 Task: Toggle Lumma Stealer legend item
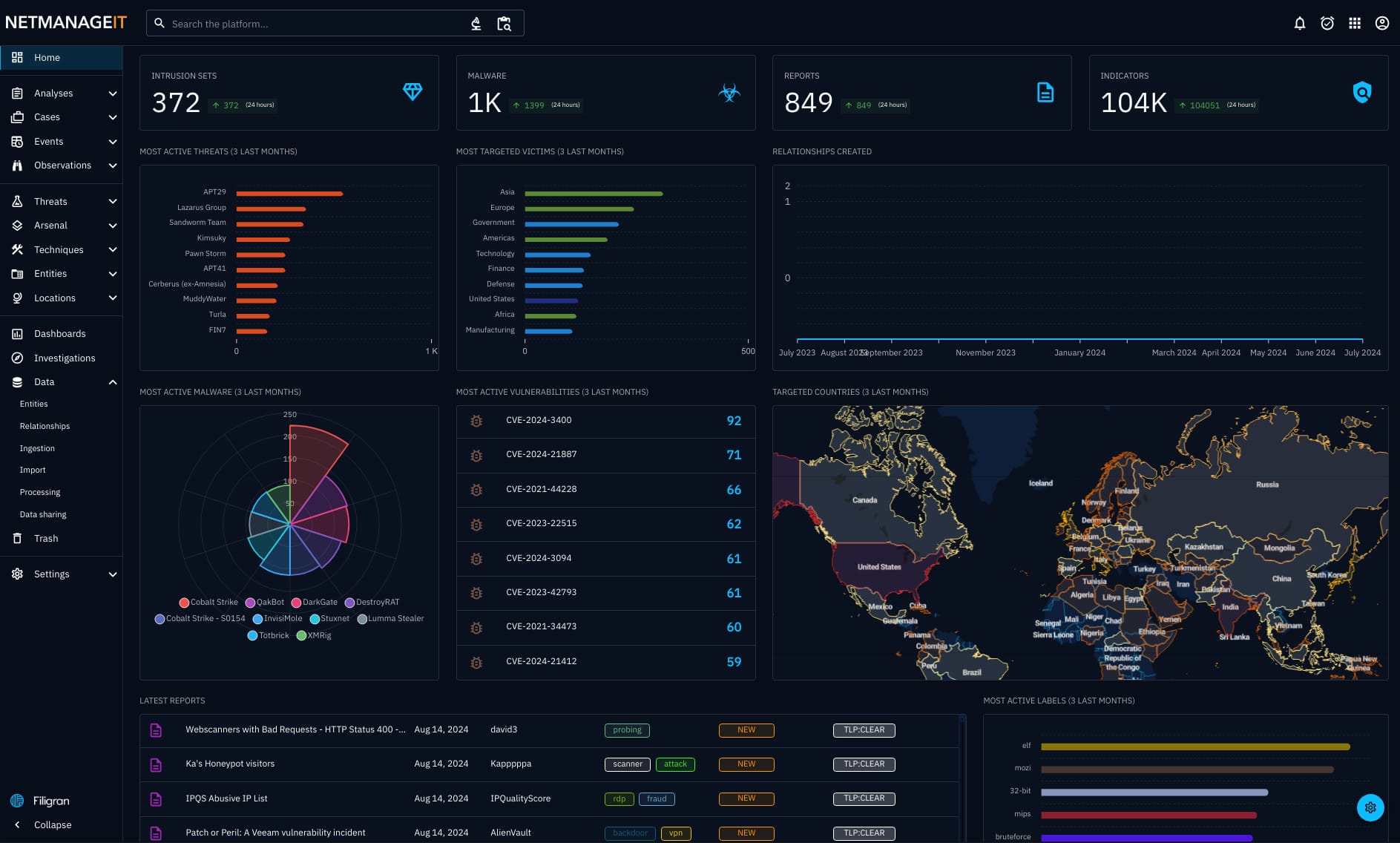(x=390, y=619)
